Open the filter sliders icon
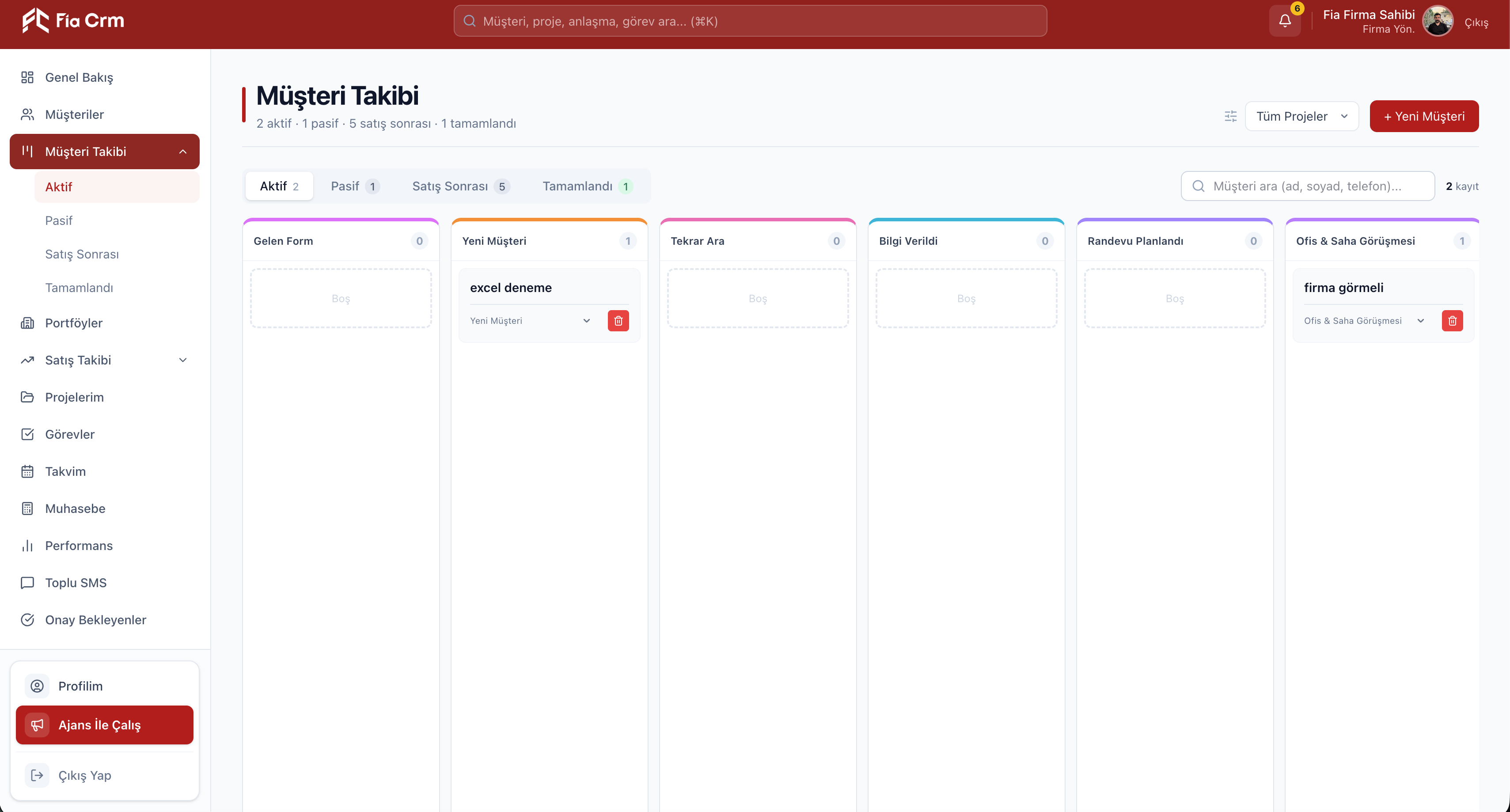Viewport: 1510px width, 812px height. [1230, 116]
